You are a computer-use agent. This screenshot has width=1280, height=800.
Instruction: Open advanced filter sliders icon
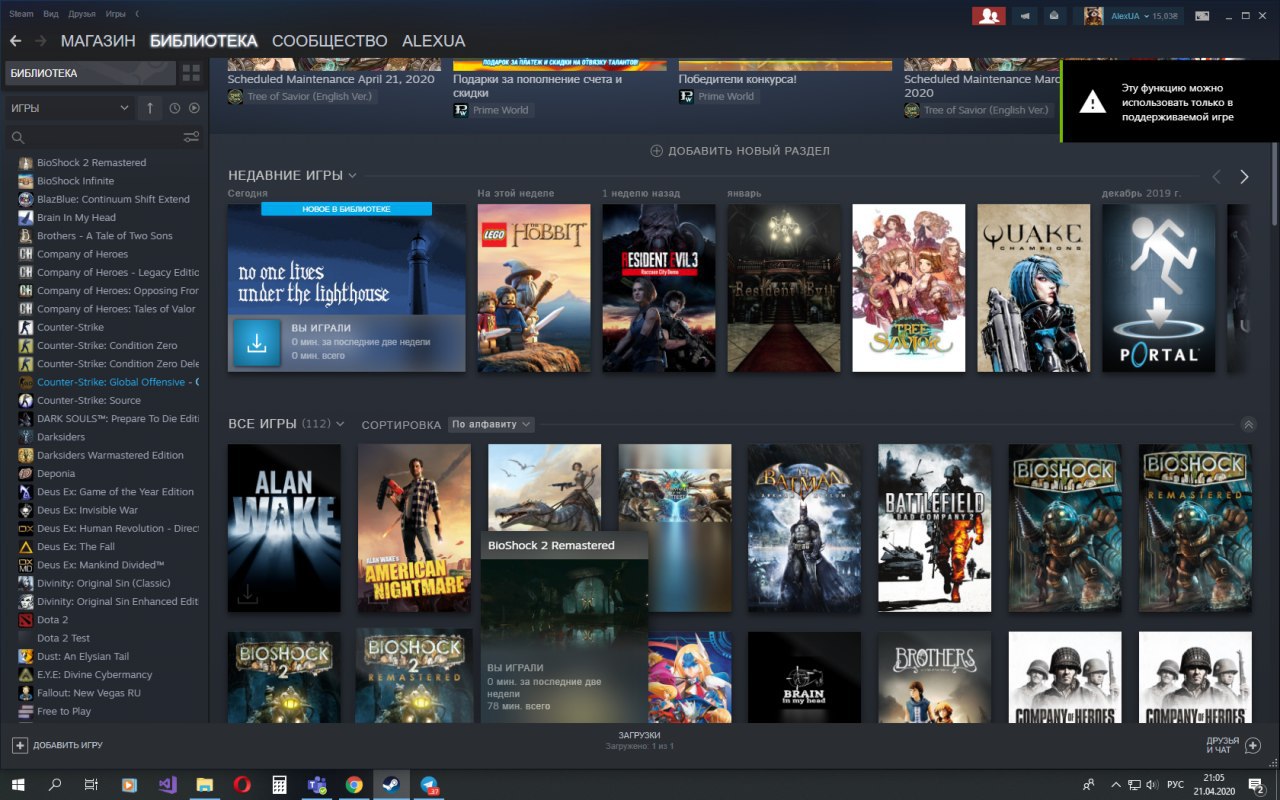[191, 137]
